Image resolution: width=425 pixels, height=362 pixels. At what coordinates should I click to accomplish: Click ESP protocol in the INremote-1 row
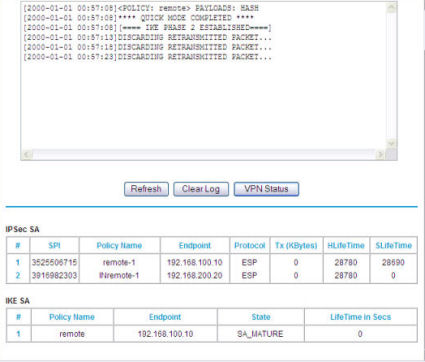point(249,276)
